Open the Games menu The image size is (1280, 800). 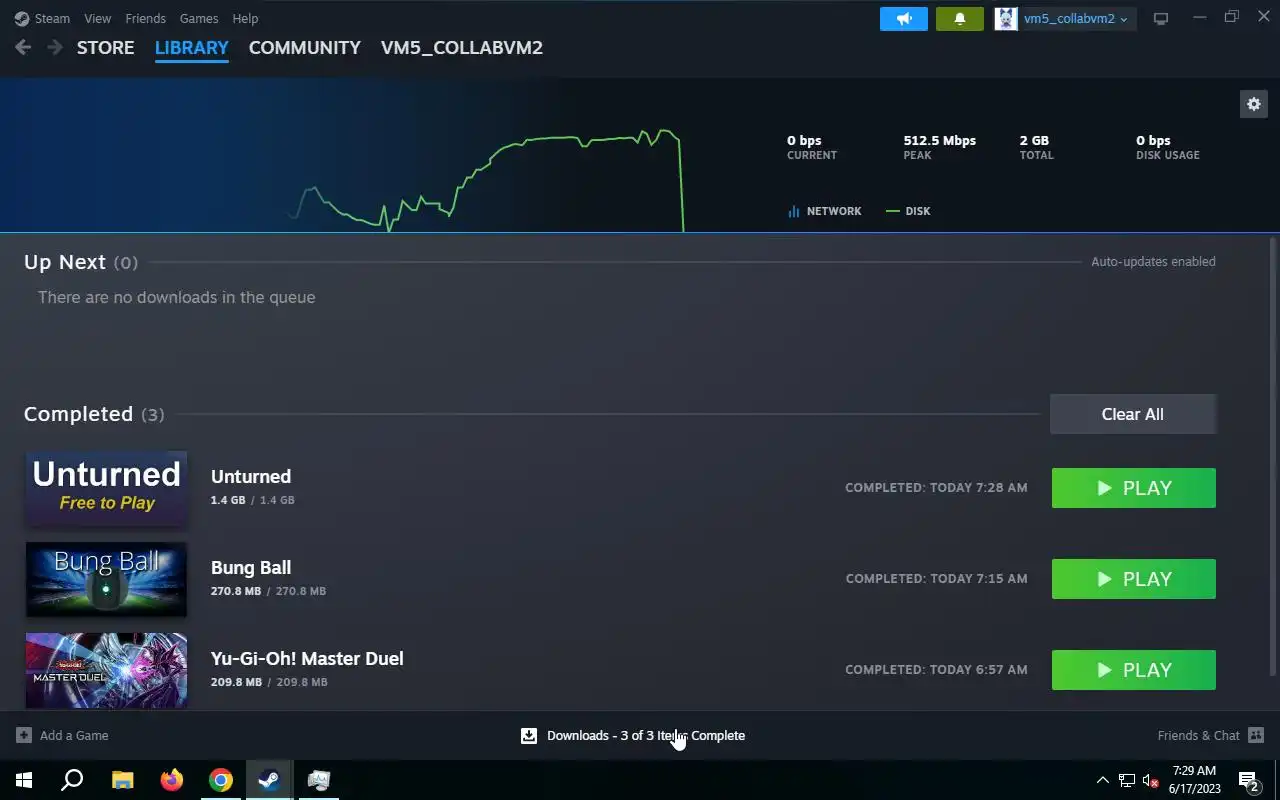[199, 18]
